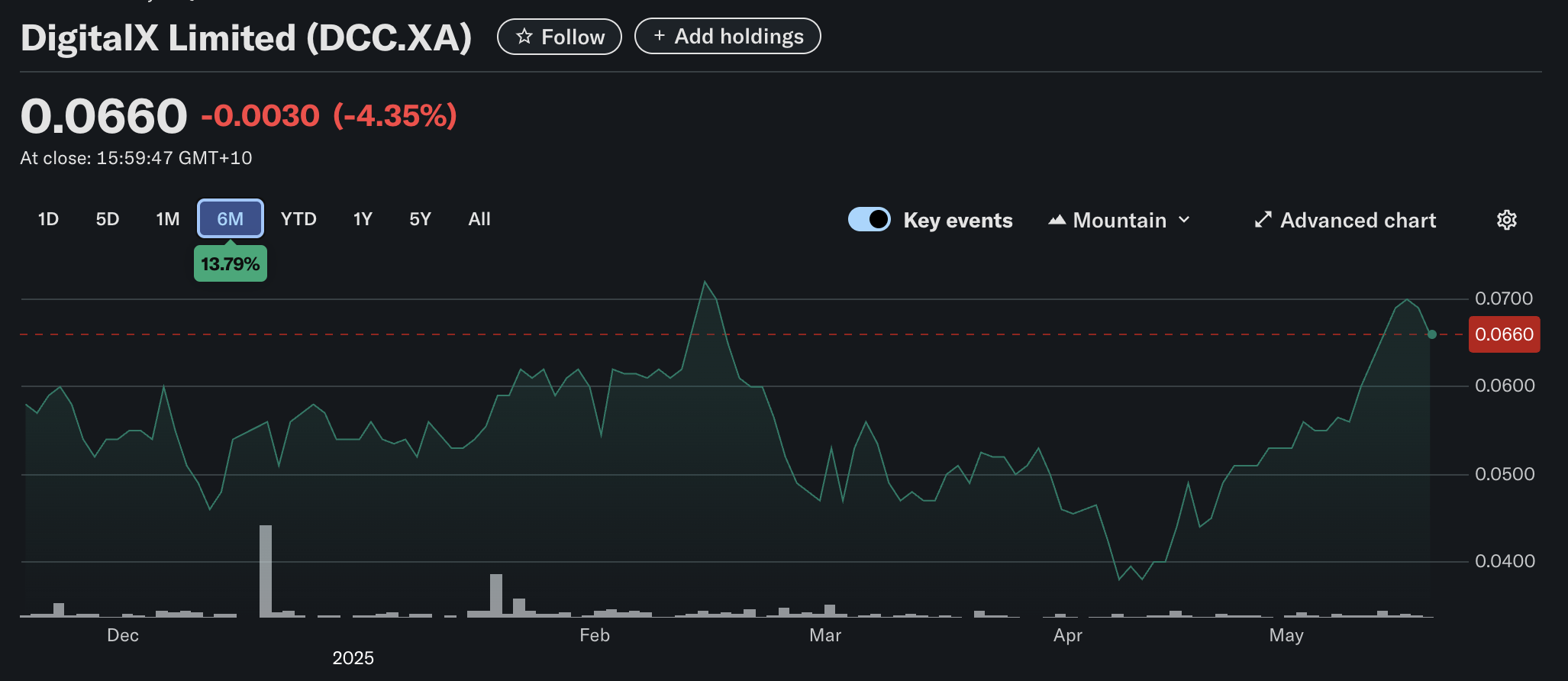Click the At close timestamp text
The image size is (1568, 681).
(x=136, y=158)
